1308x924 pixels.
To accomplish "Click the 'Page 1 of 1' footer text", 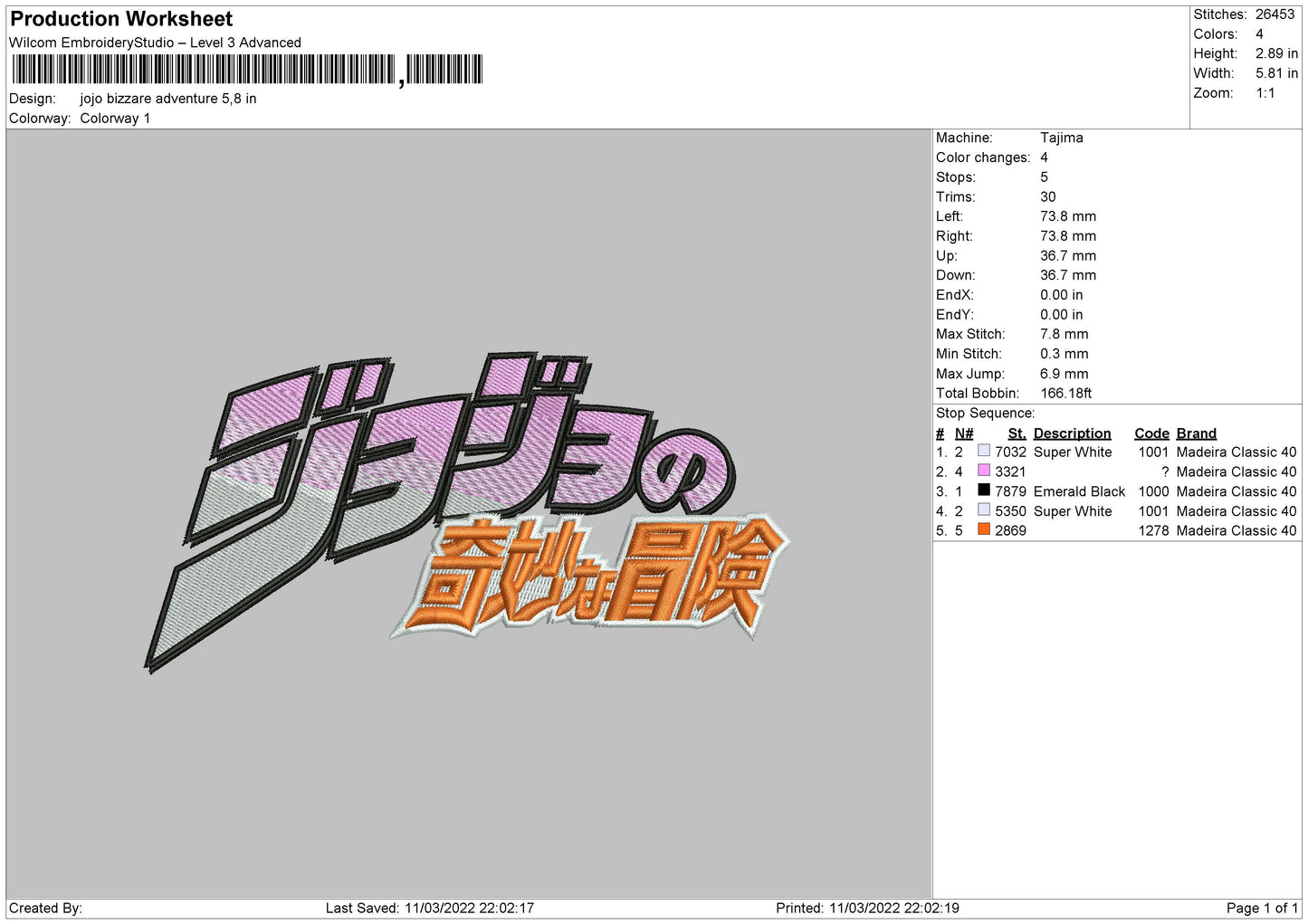I will (1262, 908).
